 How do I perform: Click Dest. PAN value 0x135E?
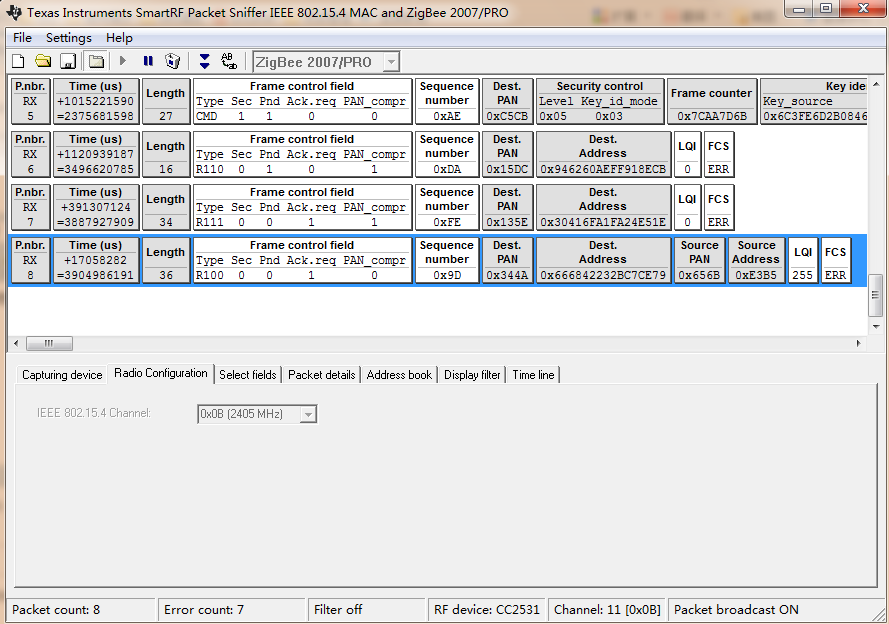(507, 222)
